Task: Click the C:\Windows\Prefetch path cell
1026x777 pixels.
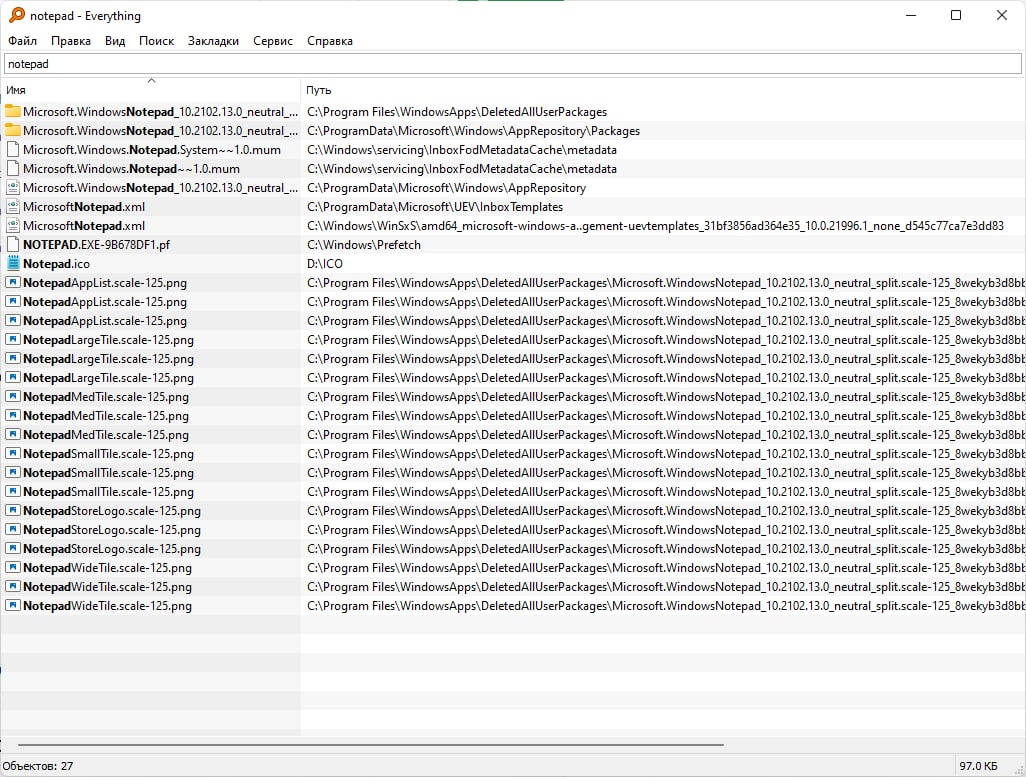Action: [364, 245]
